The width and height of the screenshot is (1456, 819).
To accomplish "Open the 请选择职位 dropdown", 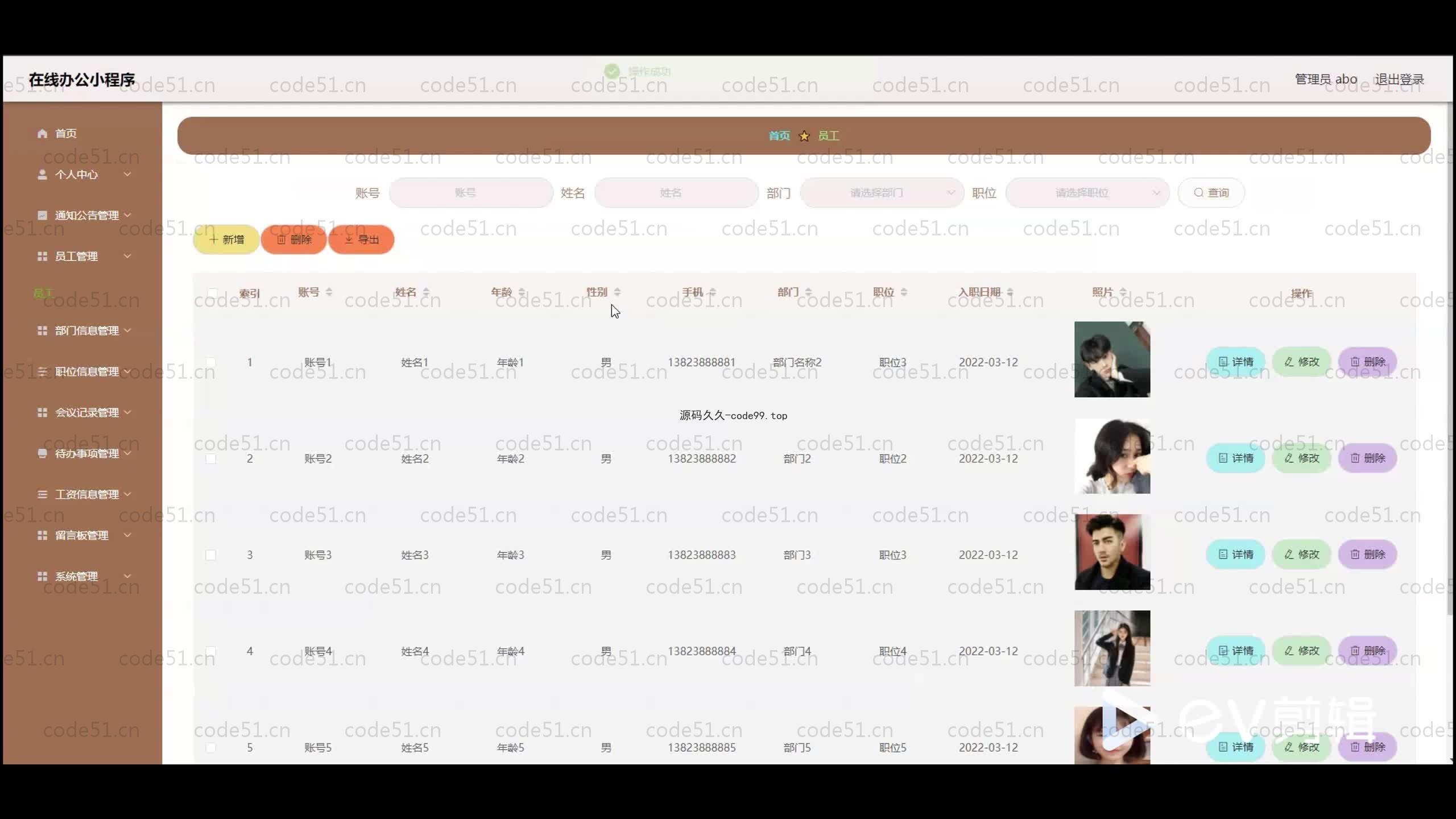I will [x=1087, y=193].
